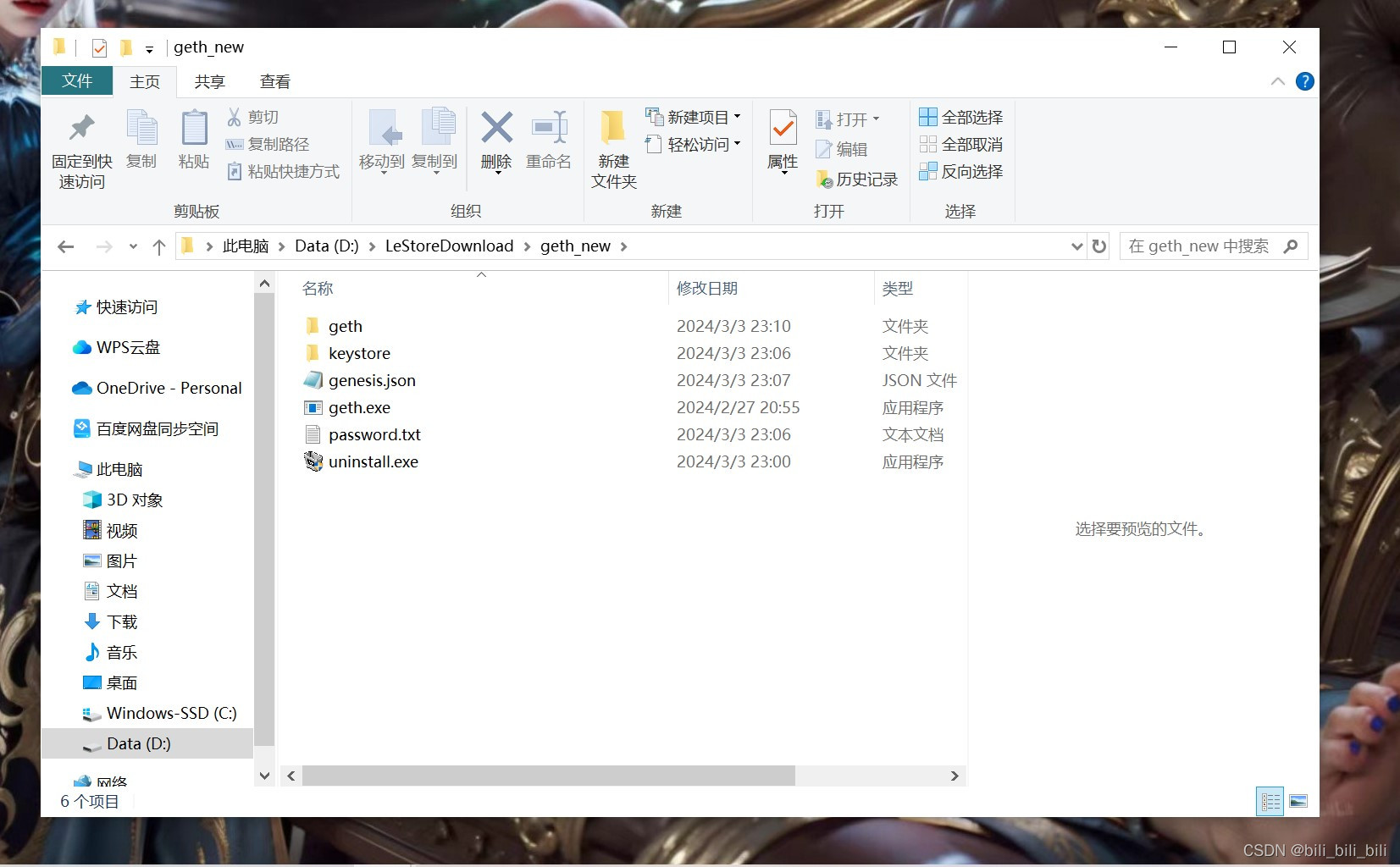Toggle the checkmark in quick access toolbar
The height and width of the screenshot is (867, 1400).
[x=99, y=47]
